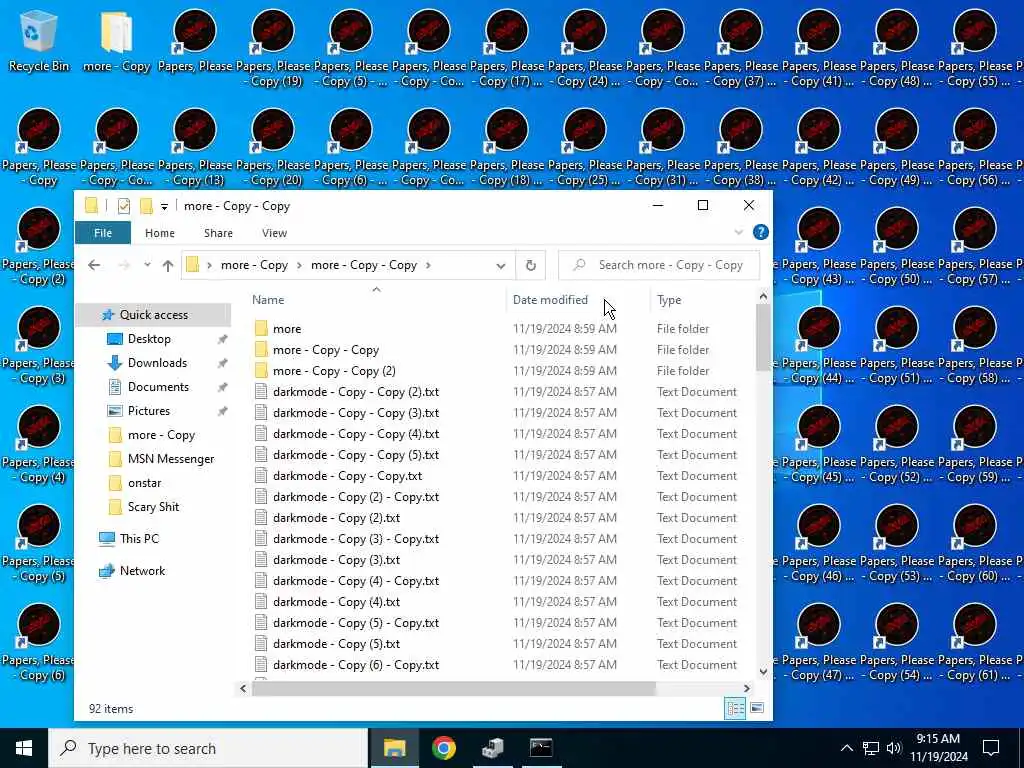Select Downloads in the navigation pane
Viewport: 1024px width, 768px height.
tap(157, 363)
